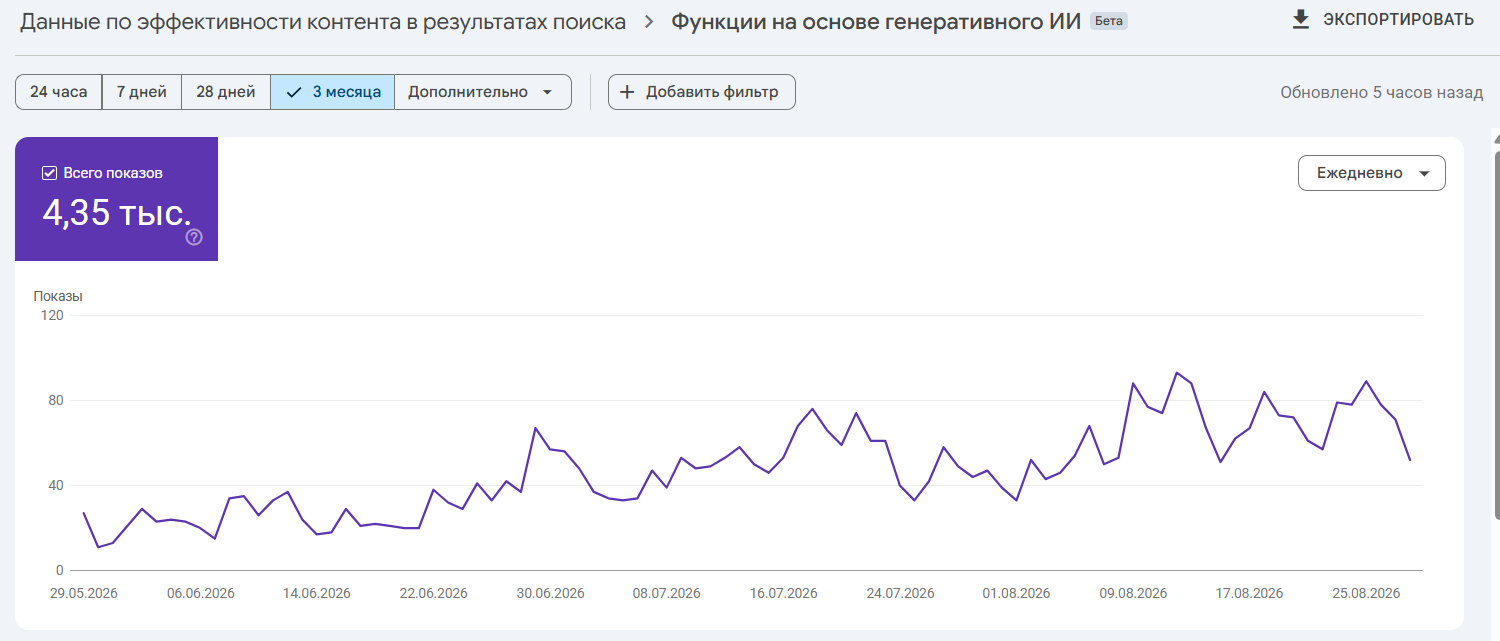1500x641 pixels.
Task: Click the plus icon in Добавить фильтр
Action: click(x=627, y=92)
